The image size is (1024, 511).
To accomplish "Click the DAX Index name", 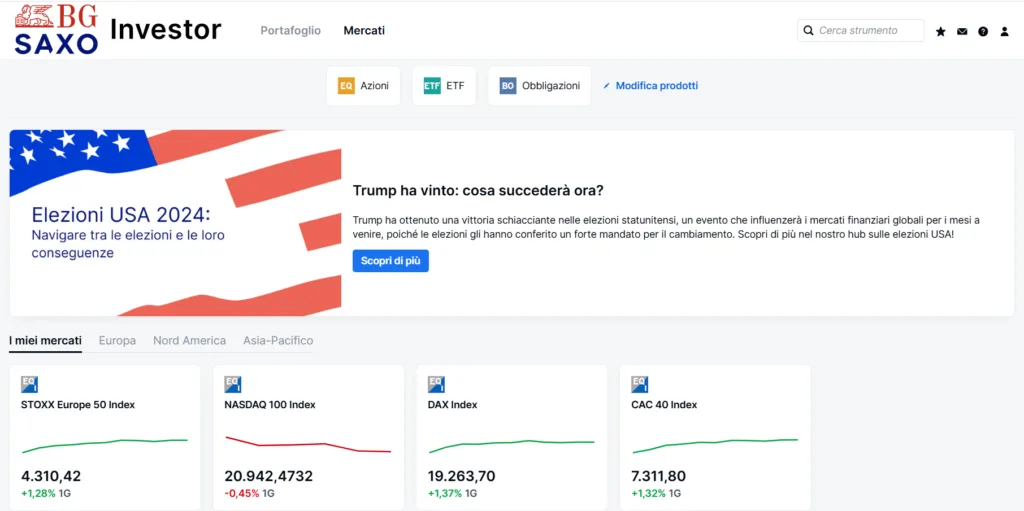I will [x=453, y=404].
